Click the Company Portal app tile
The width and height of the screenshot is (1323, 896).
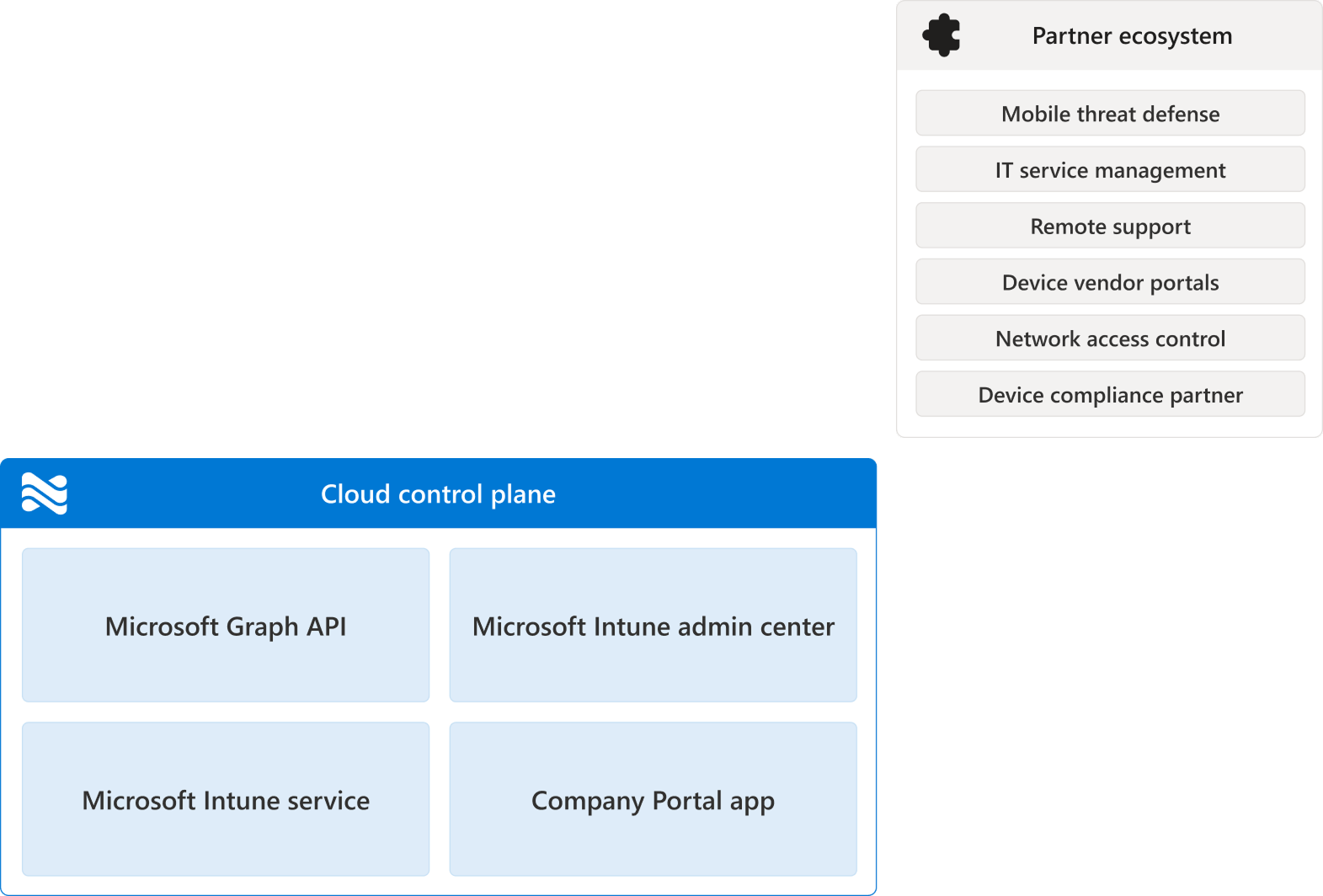pyautogui.click(x=653, y=799)
